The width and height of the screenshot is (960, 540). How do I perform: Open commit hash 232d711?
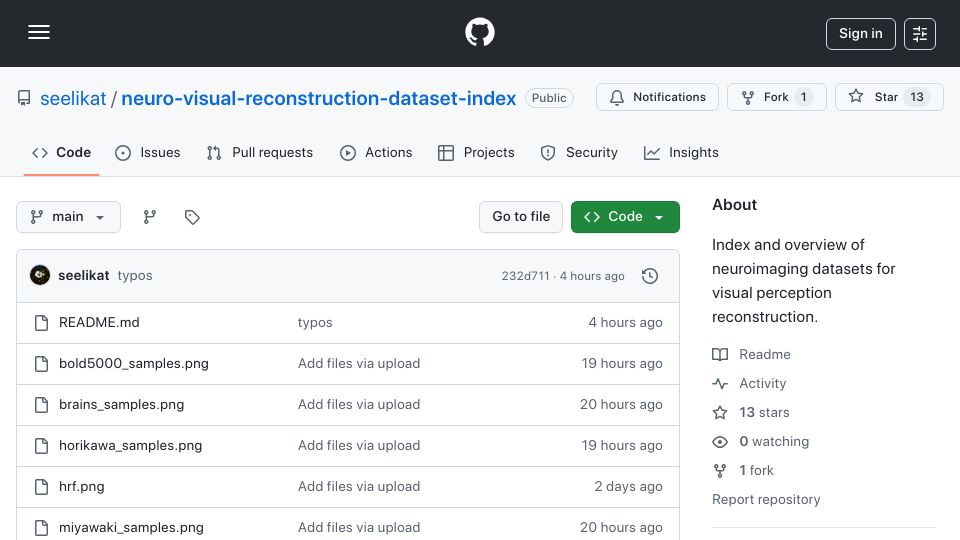click(525, 276)
